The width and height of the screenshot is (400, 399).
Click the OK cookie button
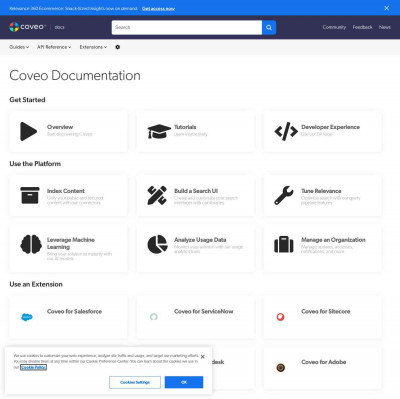point(184,382)
